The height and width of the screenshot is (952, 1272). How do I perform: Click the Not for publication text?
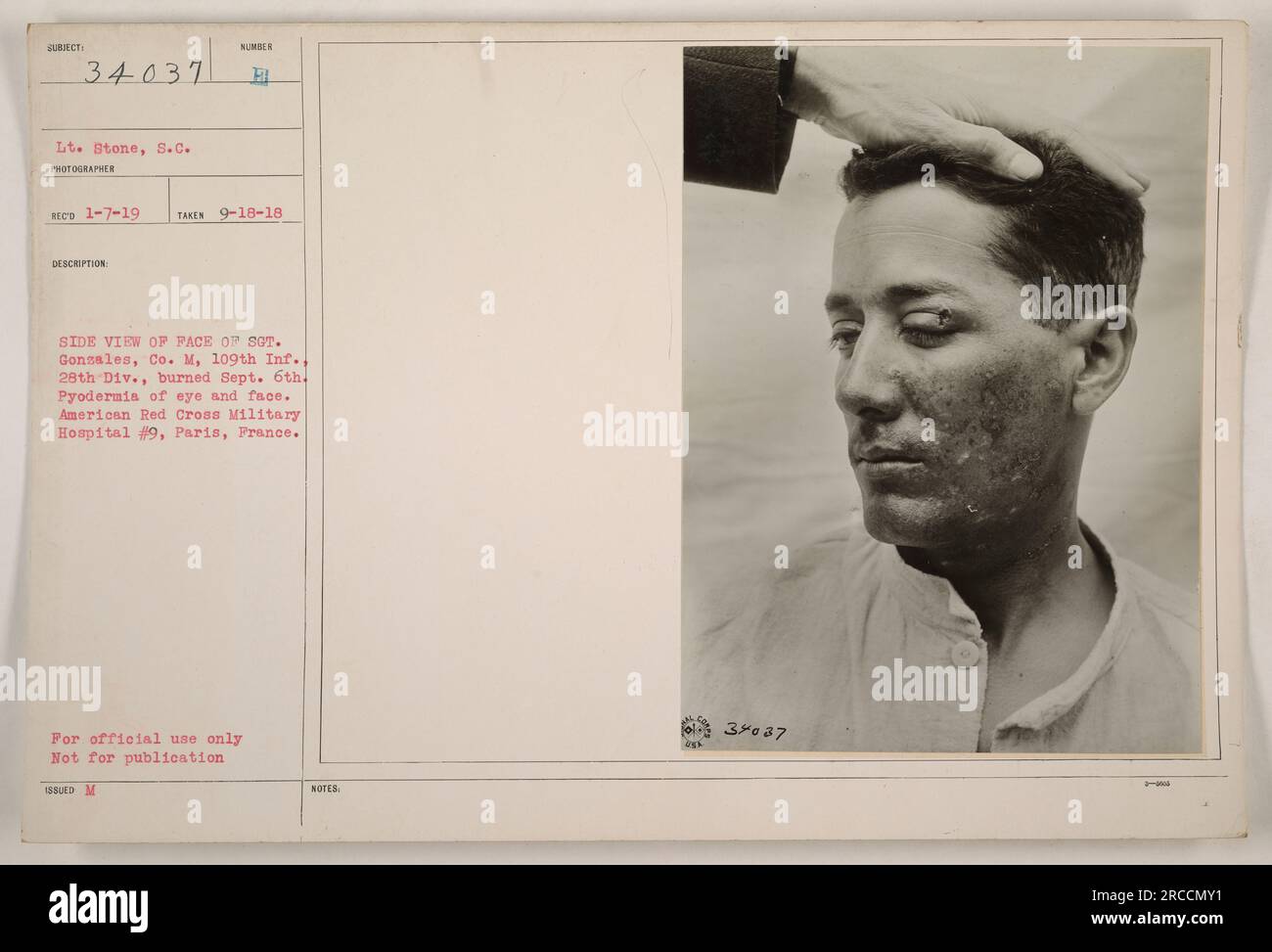[140, 757]
